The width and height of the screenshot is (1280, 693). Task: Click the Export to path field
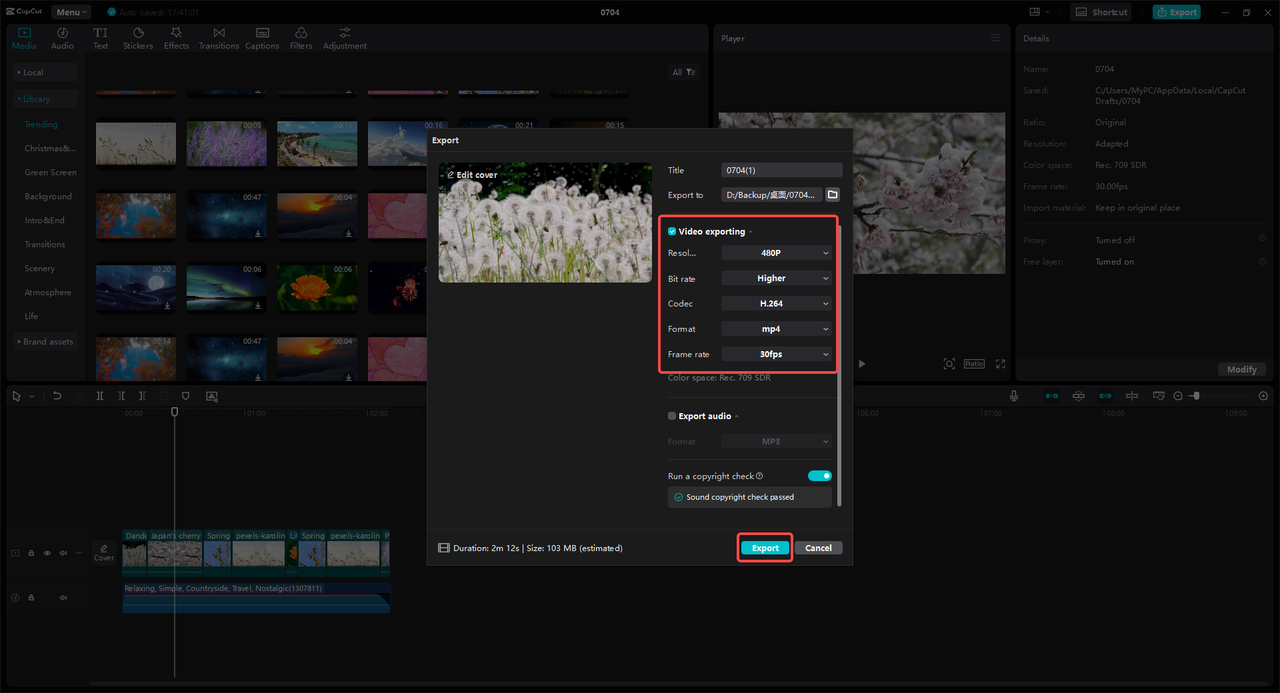click(x=771, y=195)
